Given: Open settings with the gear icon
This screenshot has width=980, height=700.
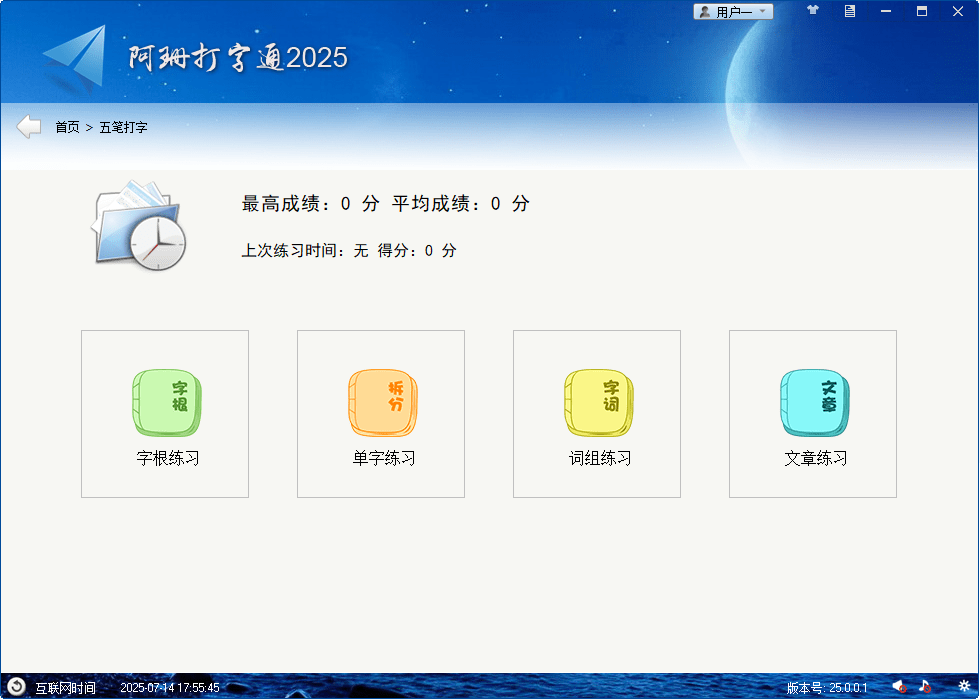Looking at the screenshot, I should pyautogui.click(x=963, y=687).
